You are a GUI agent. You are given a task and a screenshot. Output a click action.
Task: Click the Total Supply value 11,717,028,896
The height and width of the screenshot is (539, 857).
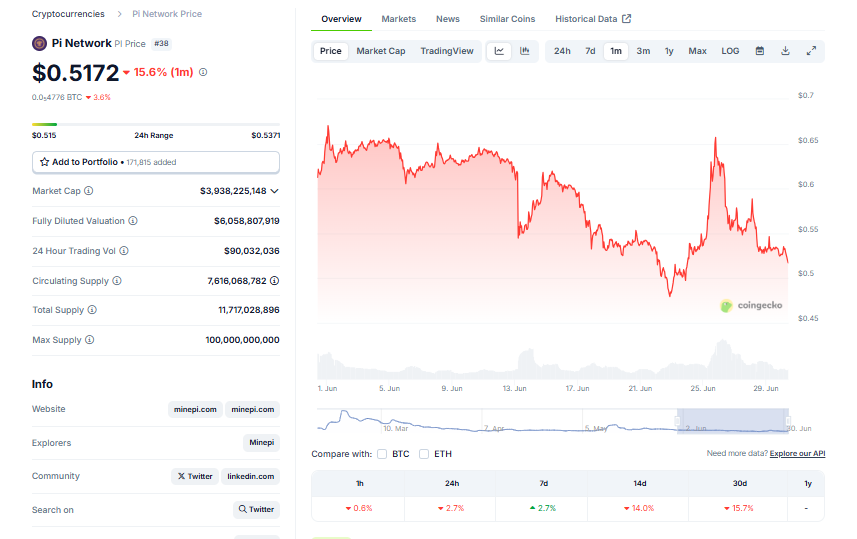pos(249,310)
